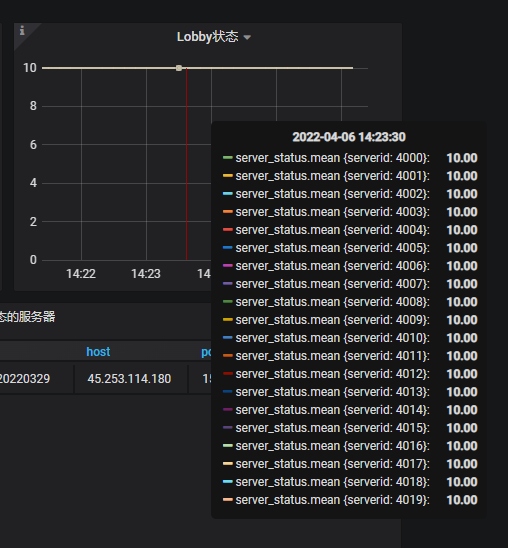
Task: Select server_status.mean serverid 4010 entry
Action: 350,338
